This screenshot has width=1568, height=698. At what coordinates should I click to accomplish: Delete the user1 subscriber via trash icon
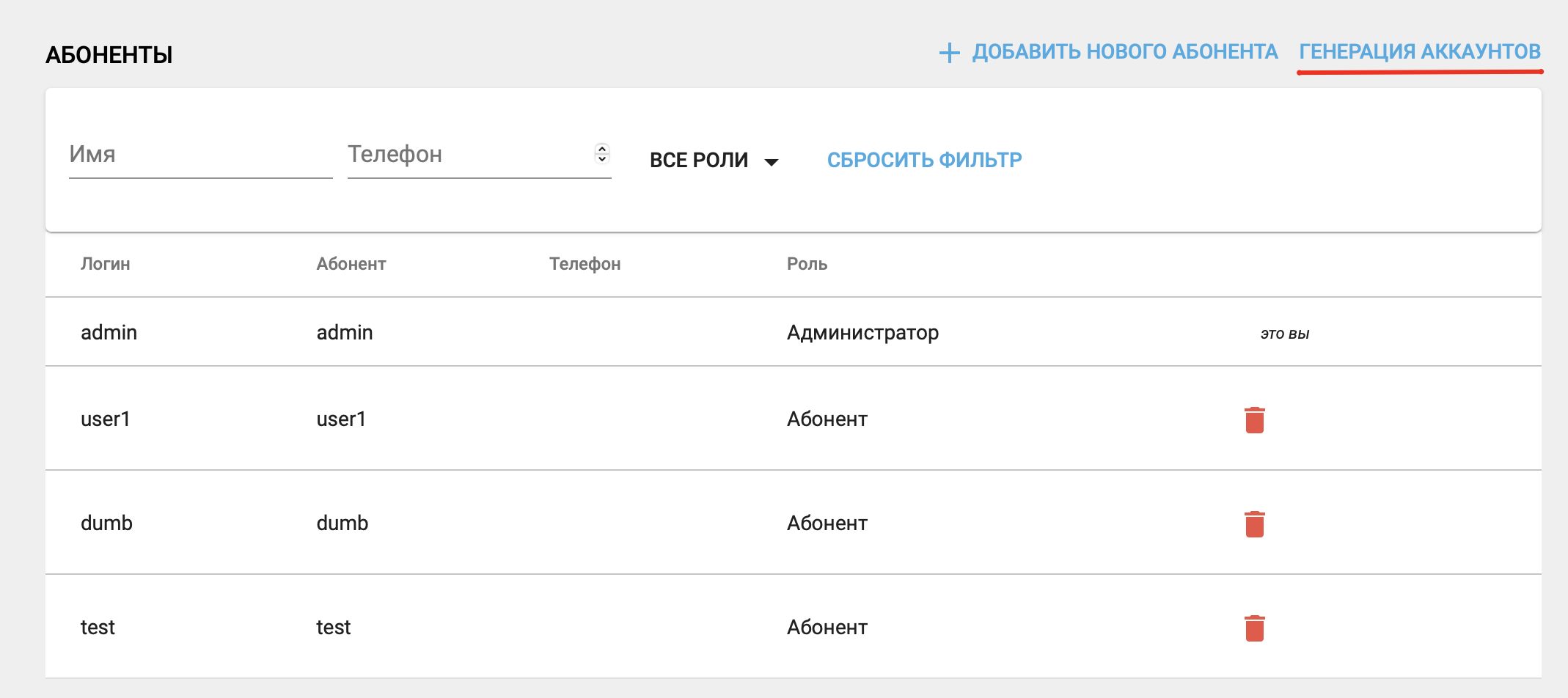tap(1254, 420)
